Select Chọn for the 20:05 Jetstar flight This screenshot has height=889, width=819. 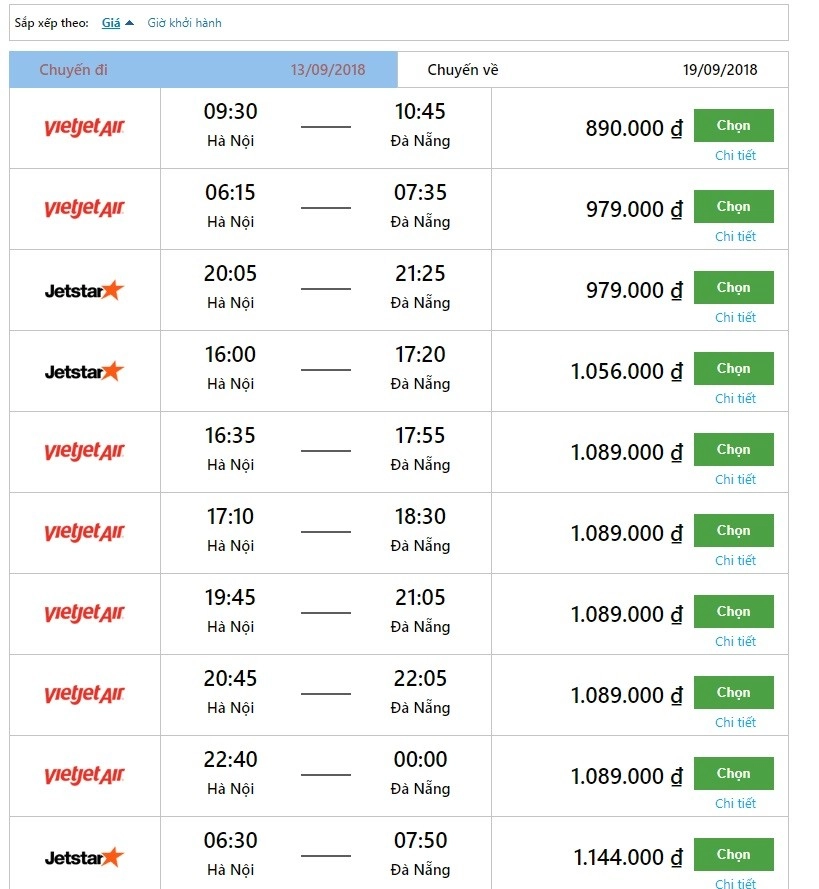[733, 288]
